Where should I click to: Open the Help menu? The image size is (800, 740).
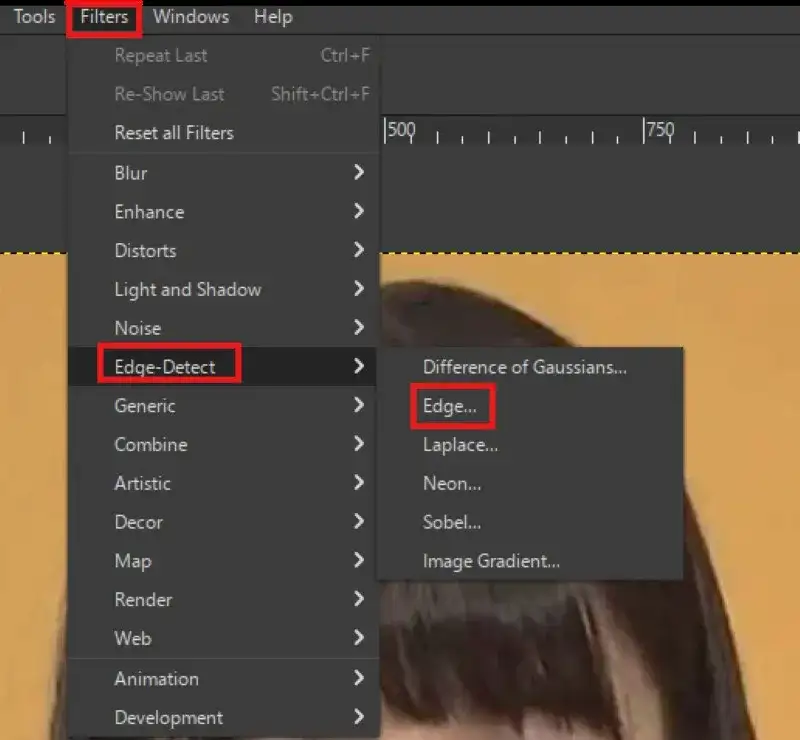[x=272, y=16]
